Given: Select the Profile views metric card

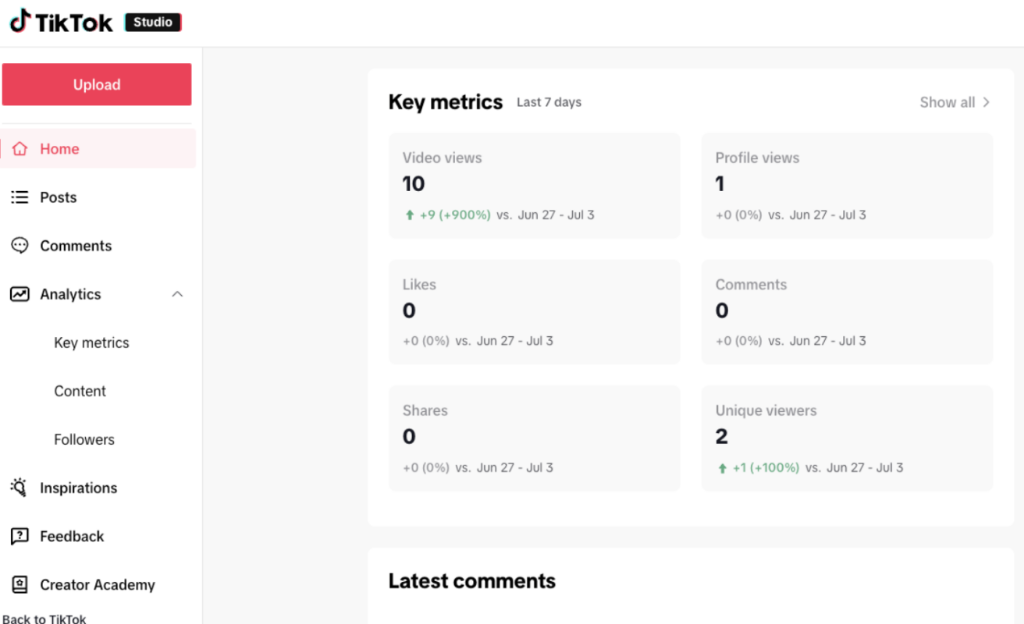Looking at the screenshot, I should pyautogui.click(x=847, y=185).
